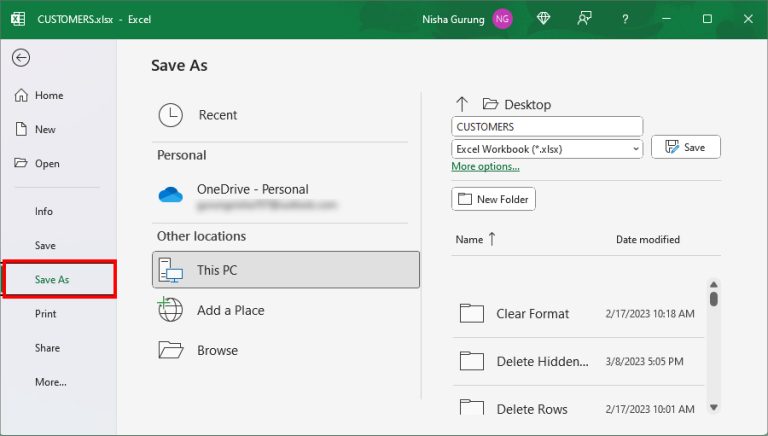Click the Nisha Gurung account avatar
This screenshot has height=436, width=768.
point(502,19)
